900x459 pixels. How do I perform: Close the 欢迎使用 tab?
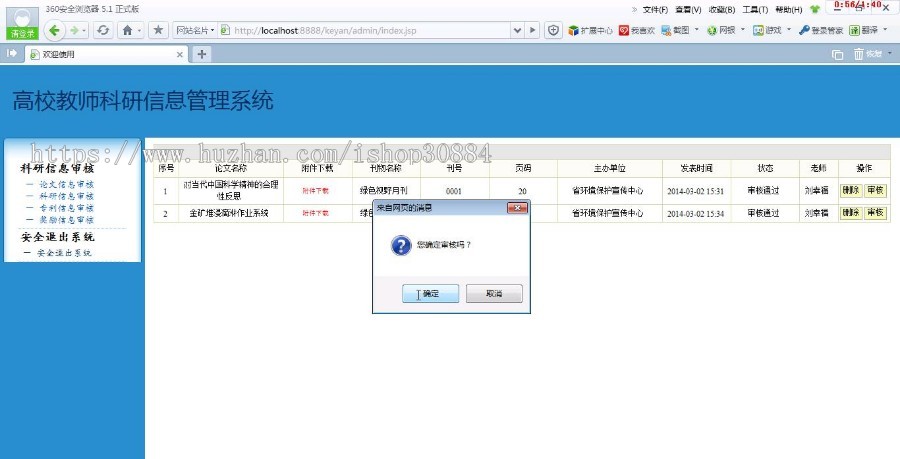click(x=180, y=55)
